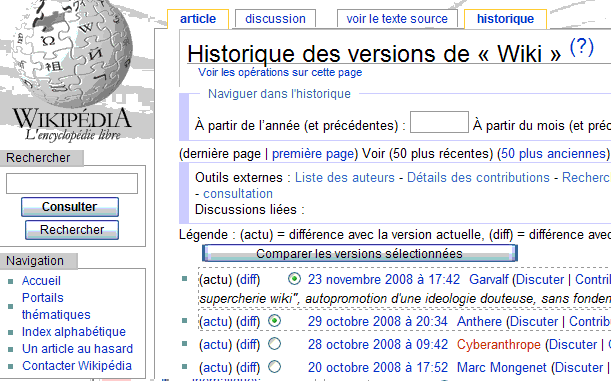Click the sidebar Rechercher button
The image size is (611, 381).
[x=72, y=230]
